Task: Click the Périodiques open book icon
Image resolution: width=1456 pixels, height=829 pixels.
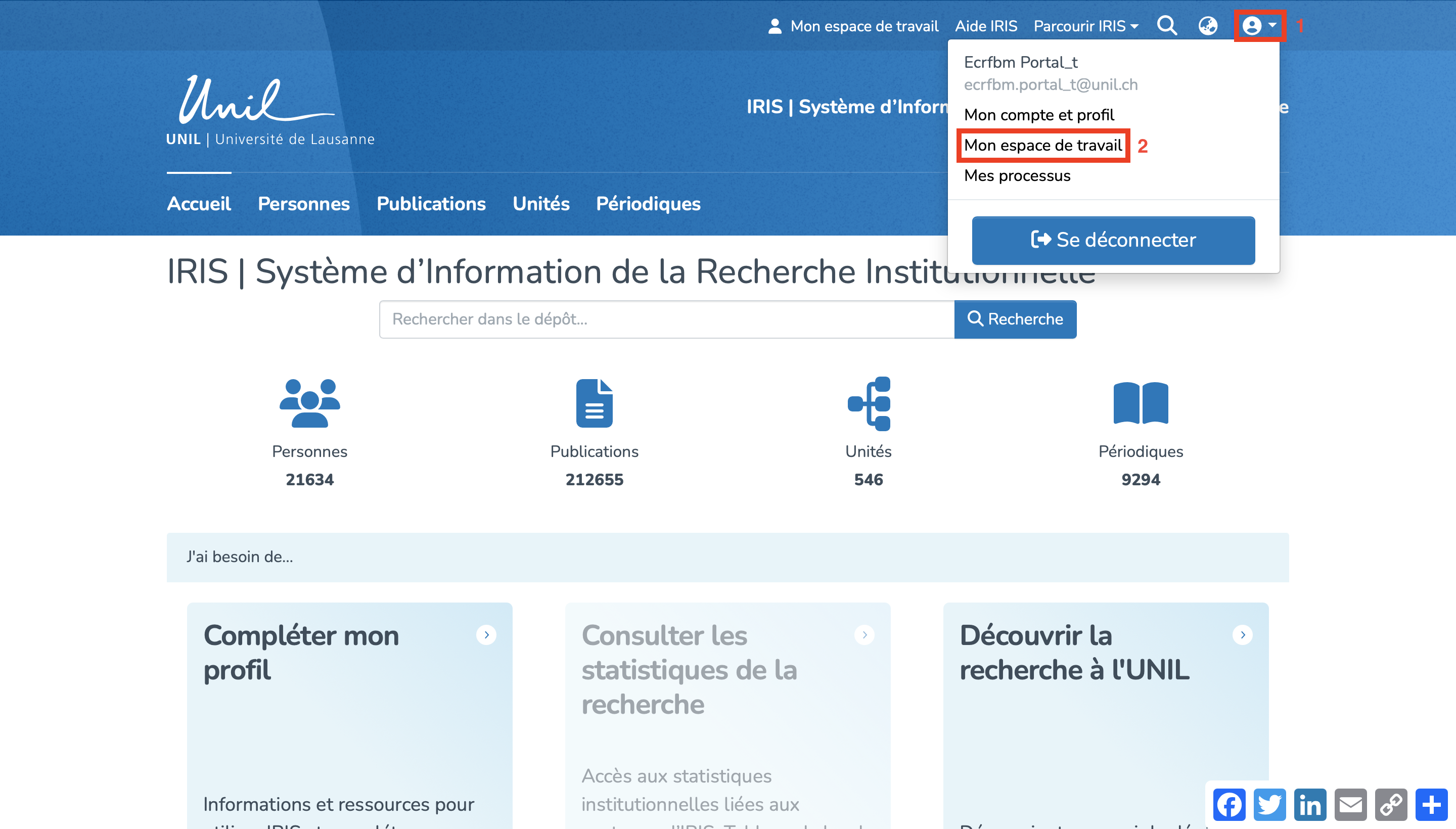Action: point(1140,402)
